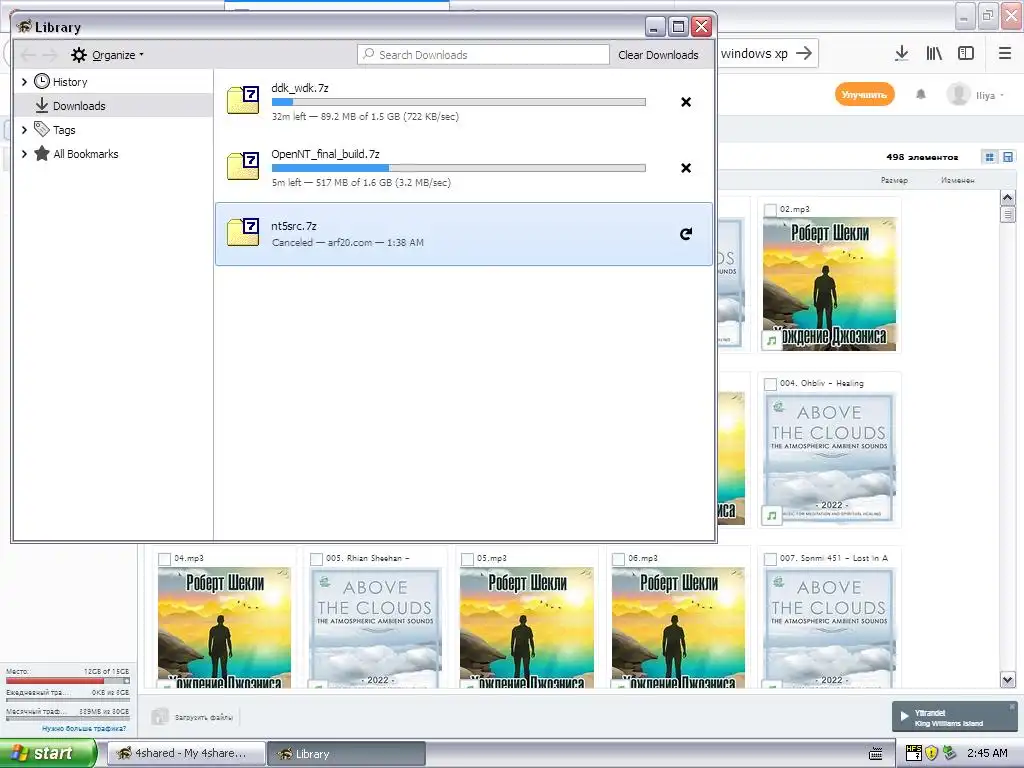1024x768 pixels.
Task: Click the go arrow next to windows xp search
Action: tap(804, 54)
